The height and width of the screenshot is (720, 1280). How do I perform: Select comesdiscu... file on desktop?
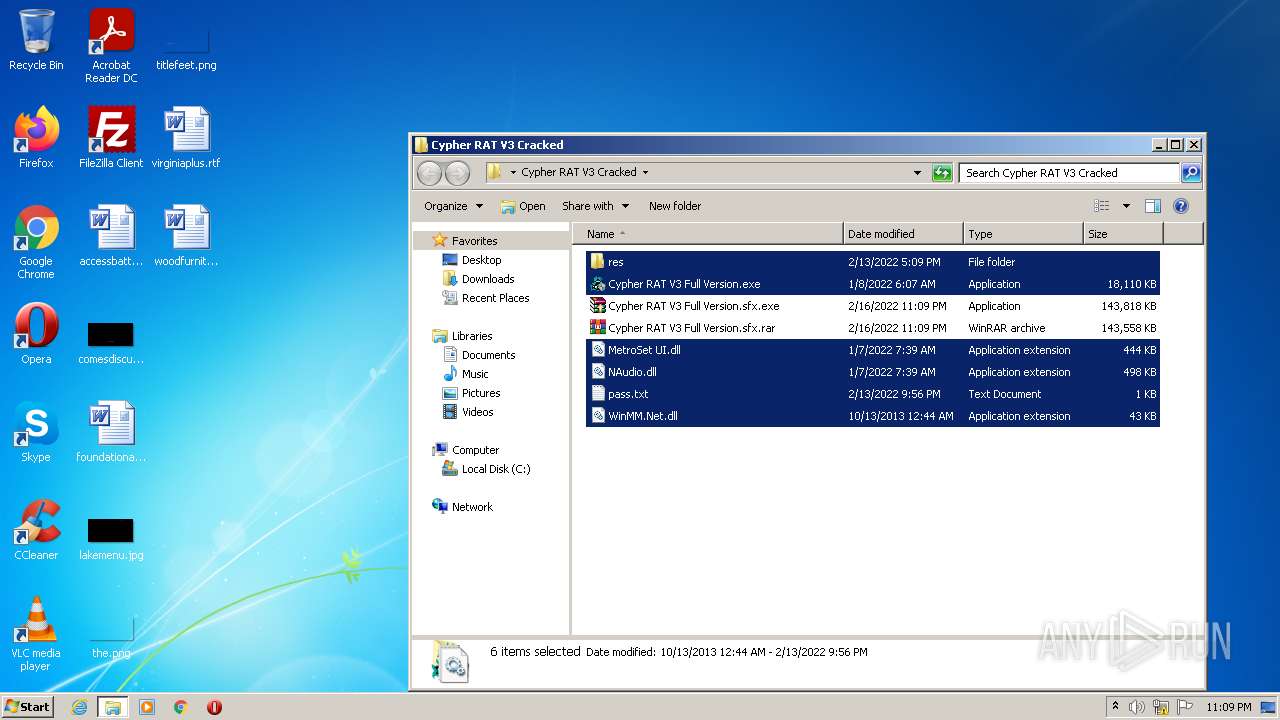(111, 342)
